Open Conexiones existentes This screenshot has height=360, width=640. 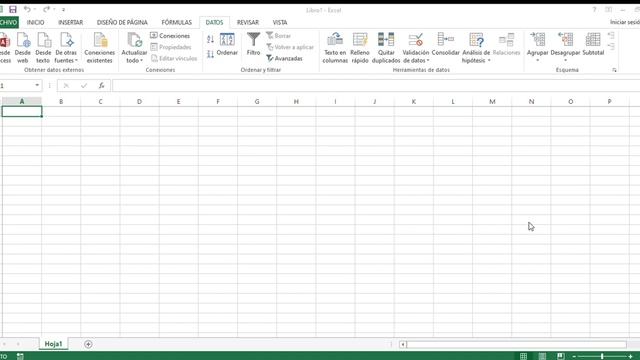[x=100, y=48]
